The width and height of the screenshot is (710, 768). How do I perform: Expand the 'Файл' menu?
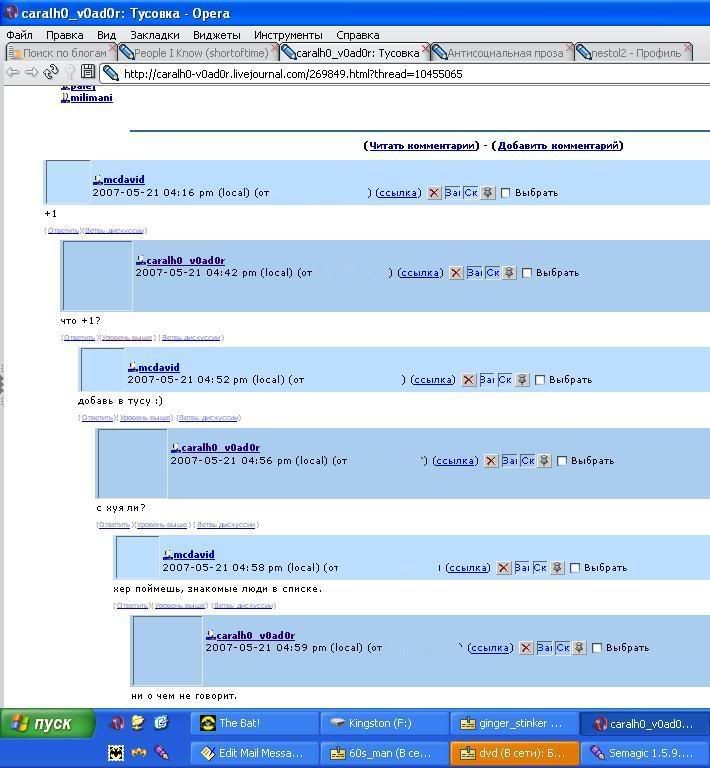(x=19, y=34)
